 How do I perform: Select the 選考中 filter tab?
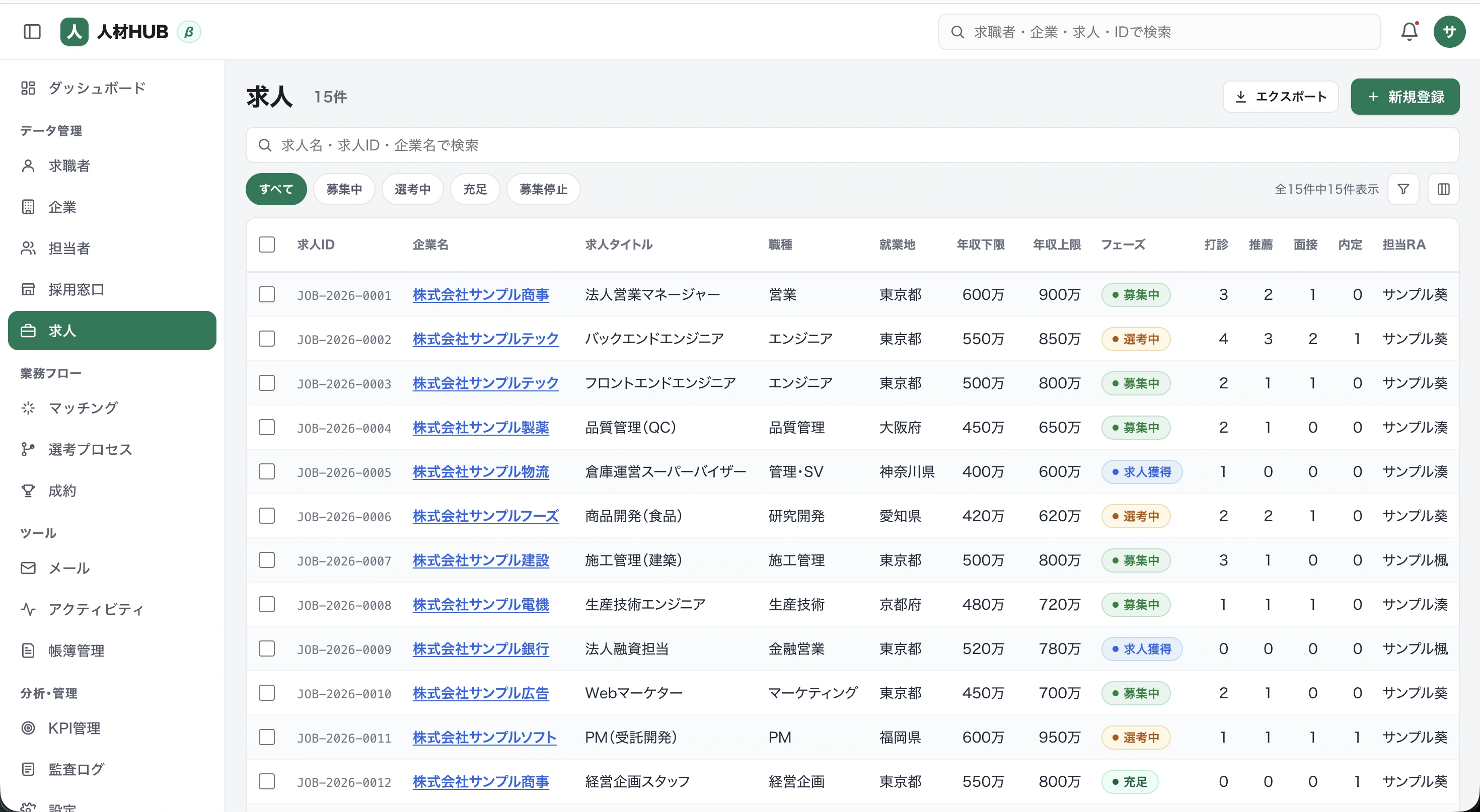412,189
